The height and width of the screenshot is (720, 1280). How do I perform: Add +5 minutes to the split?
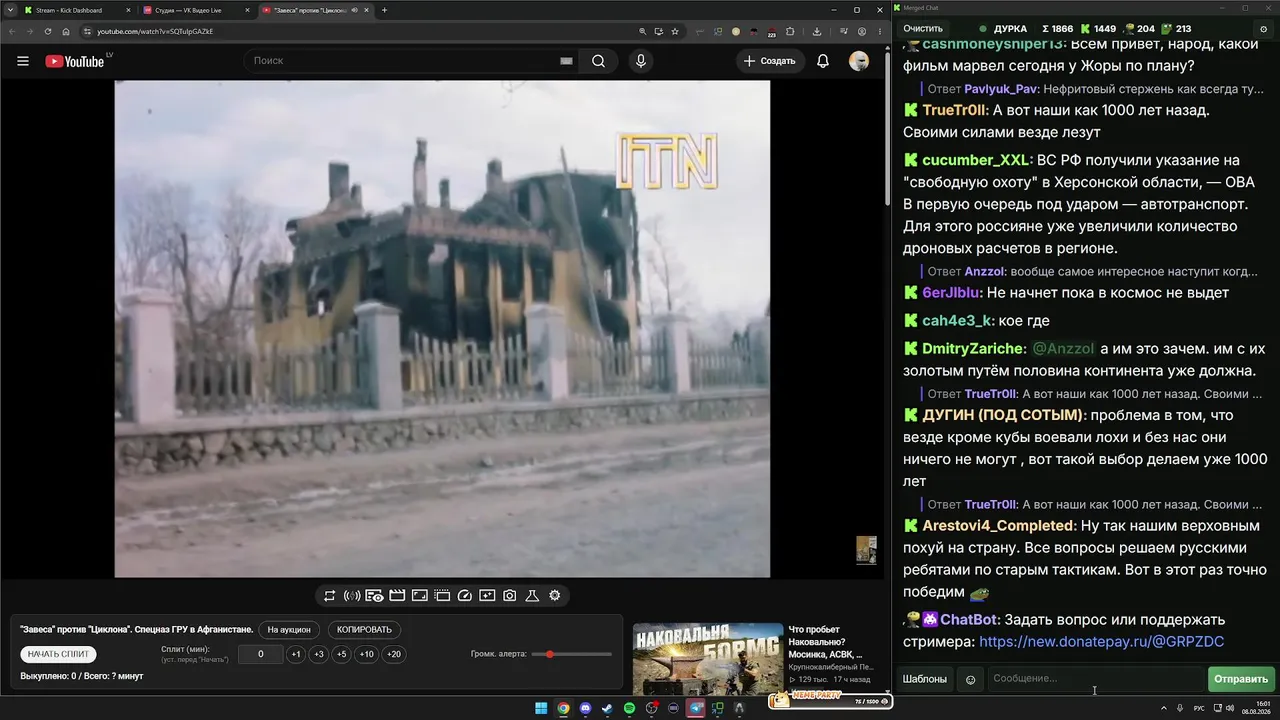(342, 654)
